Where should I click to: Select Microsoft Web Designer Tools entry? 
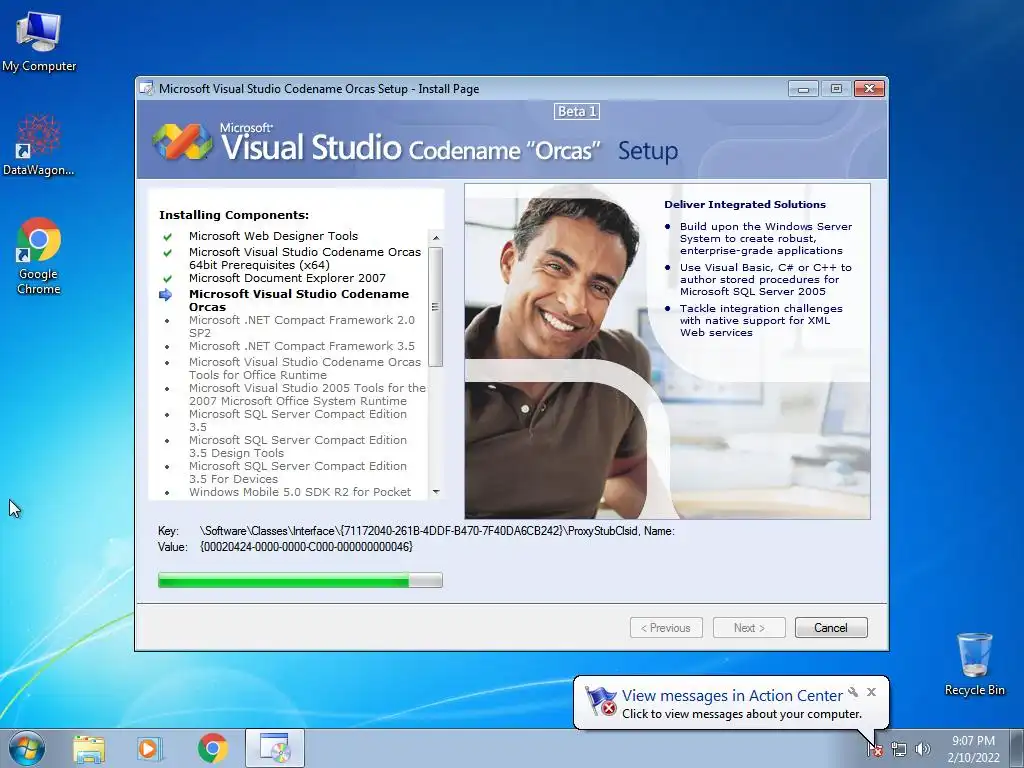pyautogui.click(x=273, y=236)
